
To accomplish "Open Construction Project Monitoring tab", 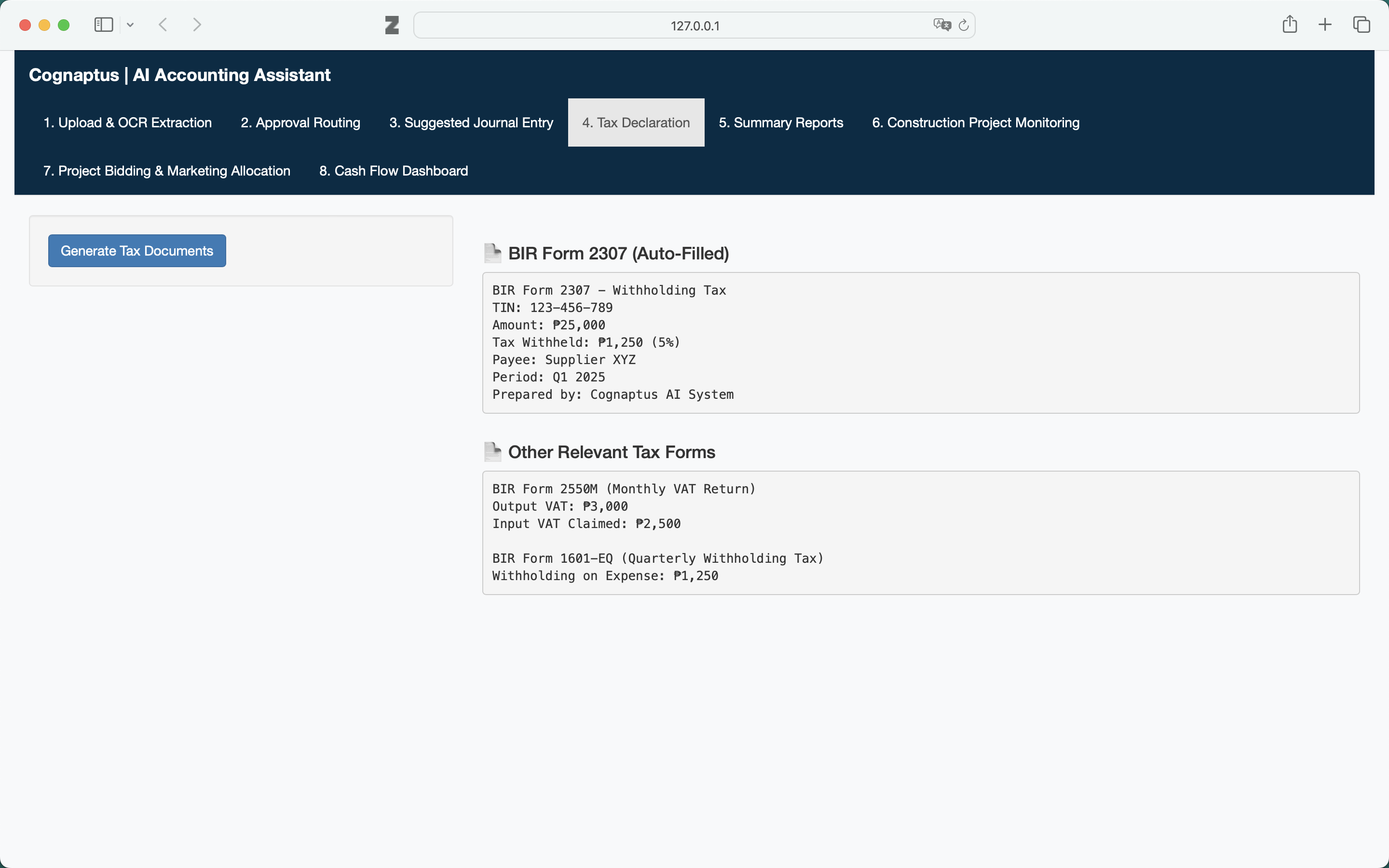I will [x=976, y=122].
